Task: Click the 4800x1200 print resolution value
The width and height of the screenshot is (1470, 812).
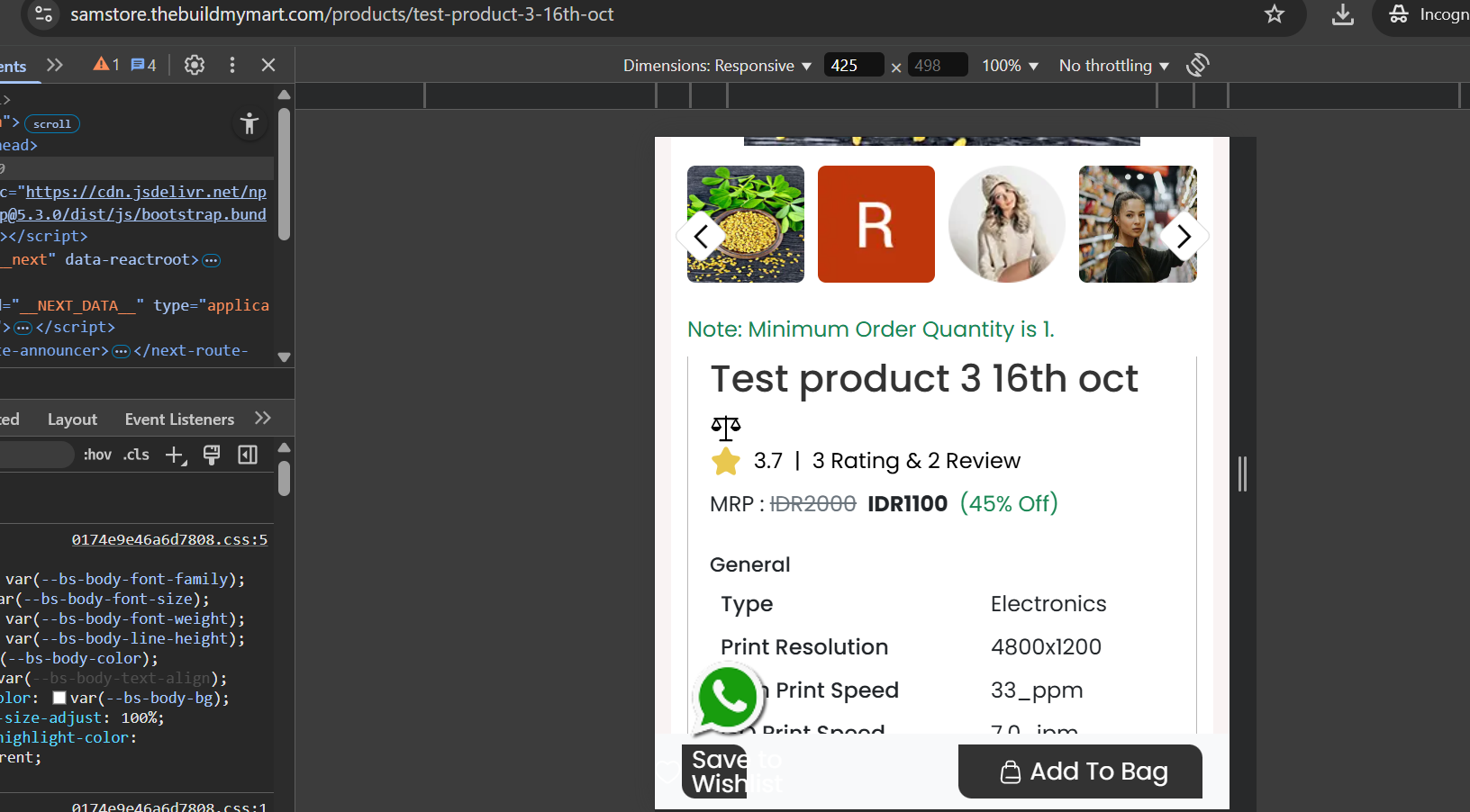Action: (x=1046, y=647)
